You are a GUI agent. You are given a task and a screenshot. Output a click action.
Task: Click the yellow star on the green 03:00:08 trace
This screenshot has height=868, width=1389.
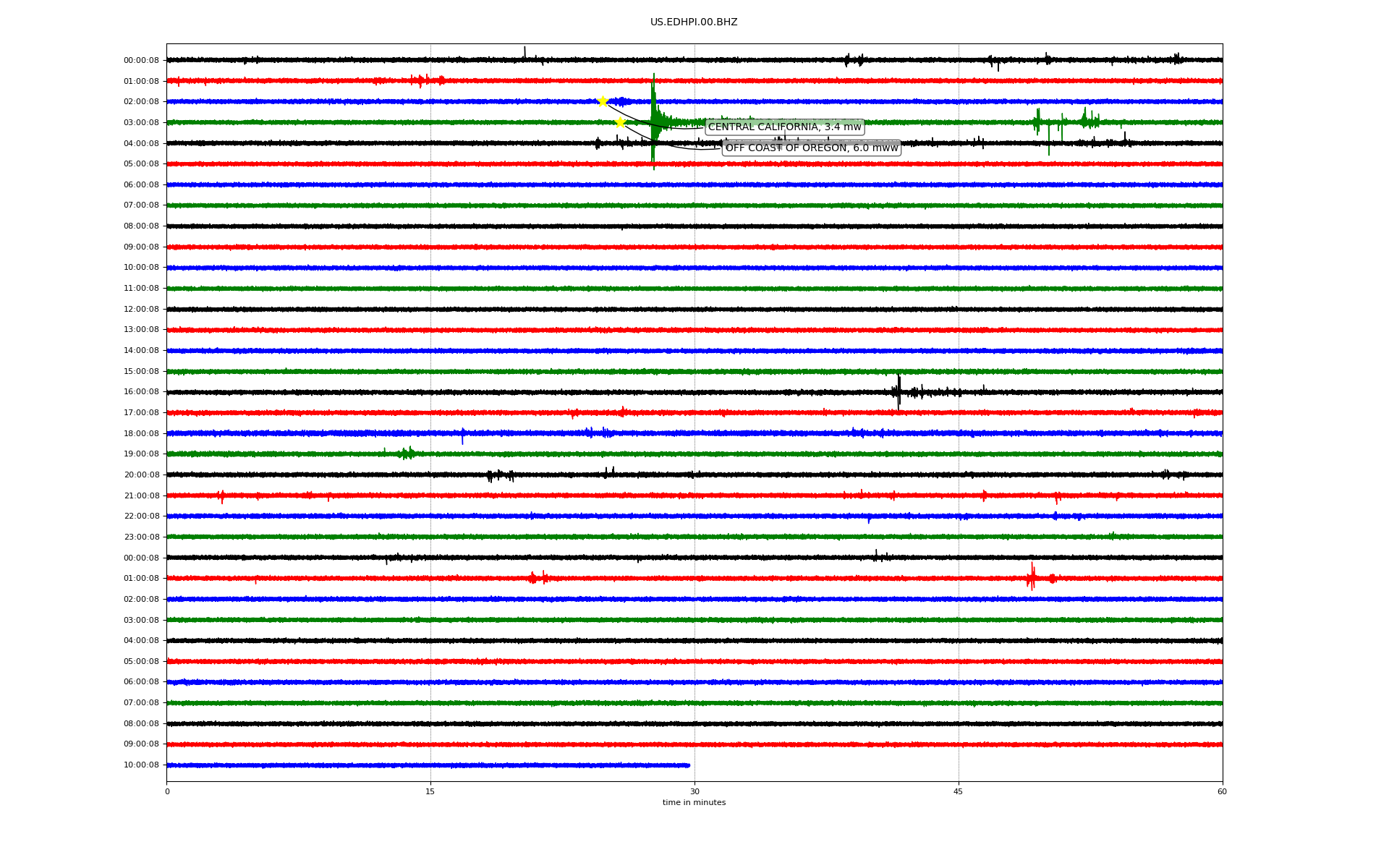pyautogui.click(x=620, y=122)
